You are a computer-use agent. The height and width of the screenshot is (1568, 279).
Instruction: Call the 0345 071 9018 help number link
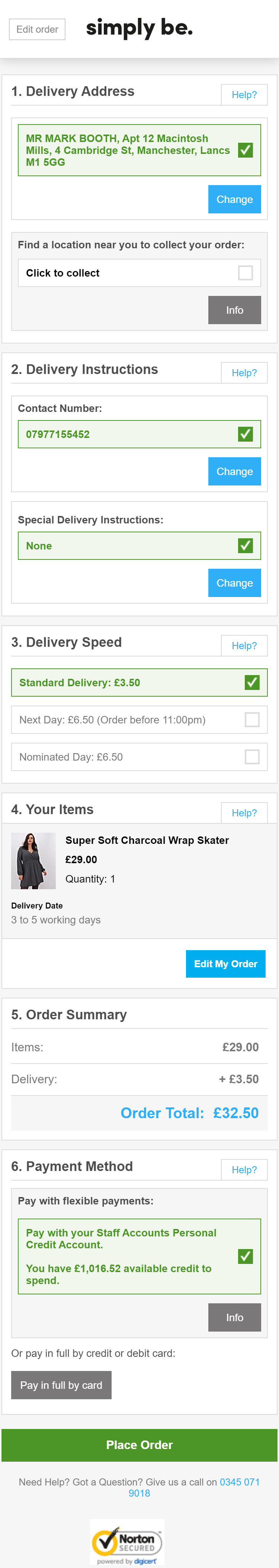(240, 1482)
